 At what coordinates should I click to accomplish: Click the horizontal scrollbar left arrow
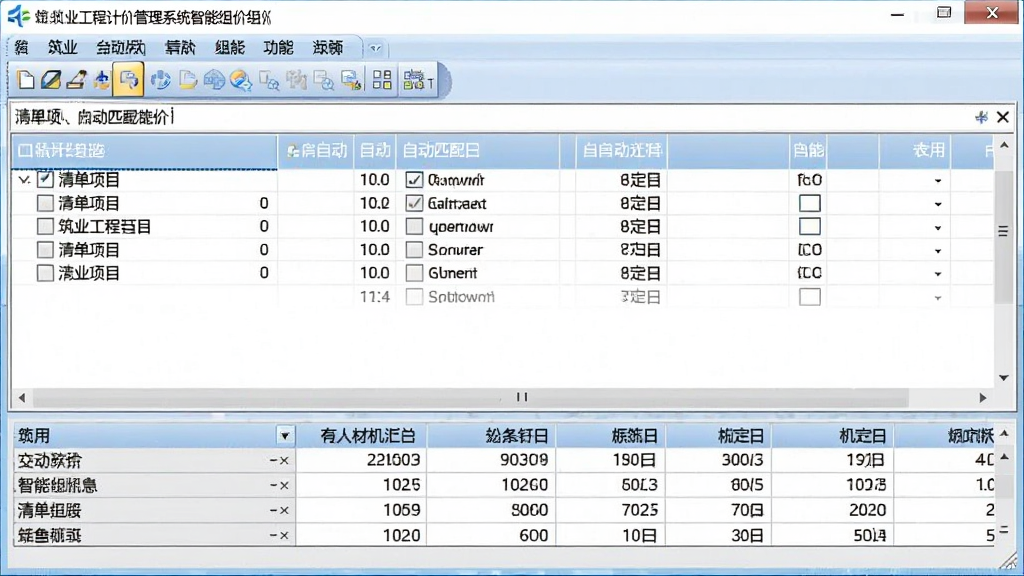(x=22, y=397)
